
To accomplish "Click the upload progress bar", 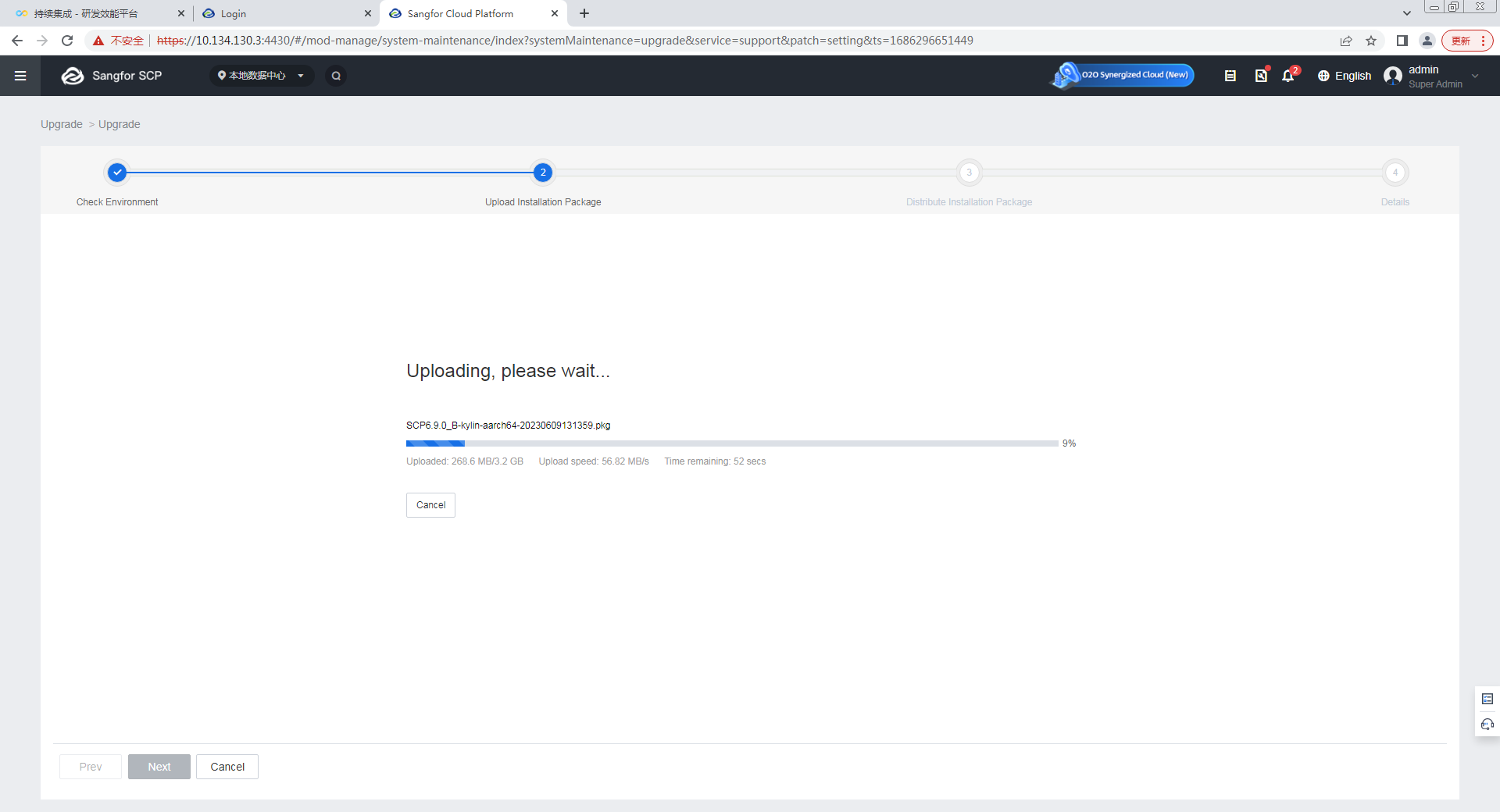I will click(x=732, y=443).
